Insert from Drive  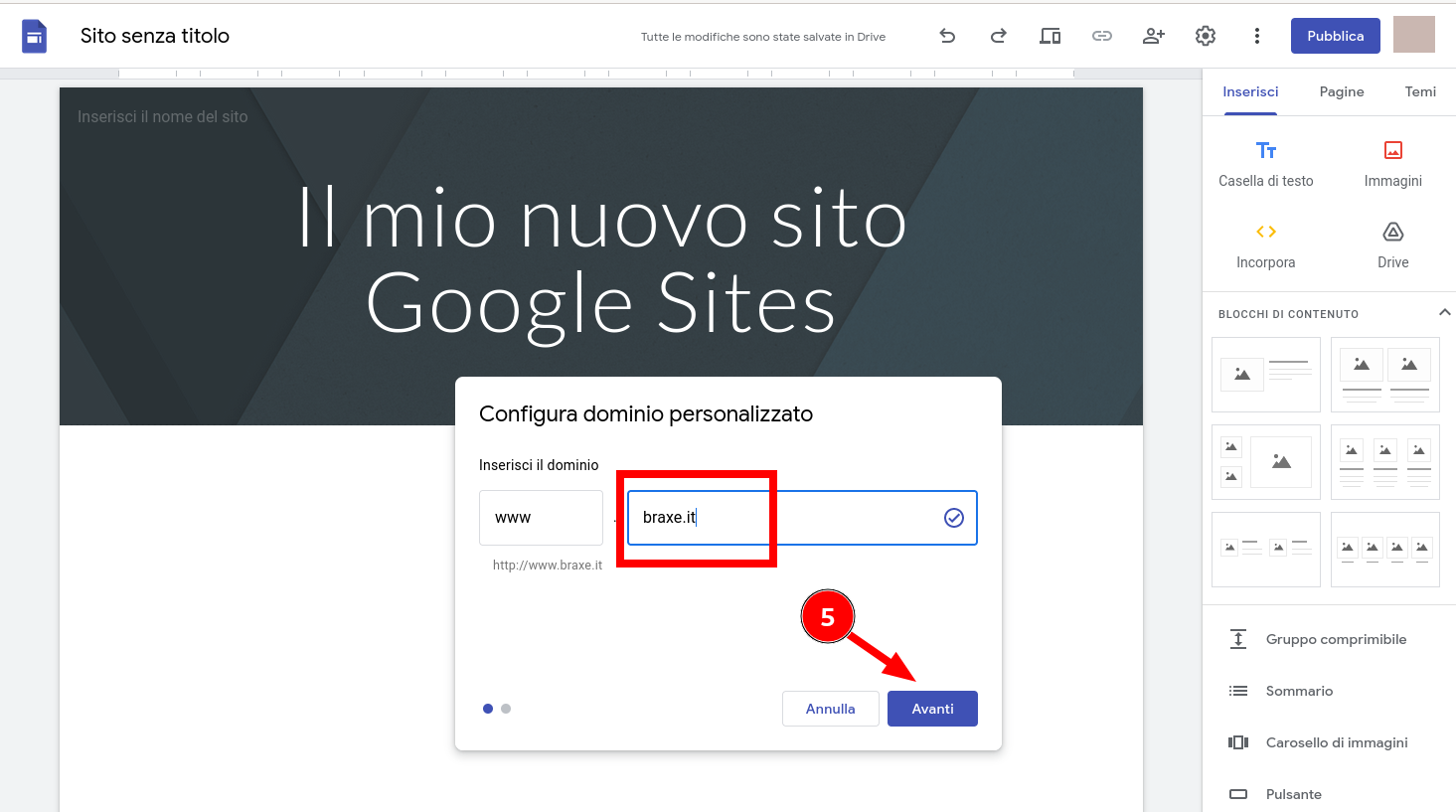[1393, 245]
